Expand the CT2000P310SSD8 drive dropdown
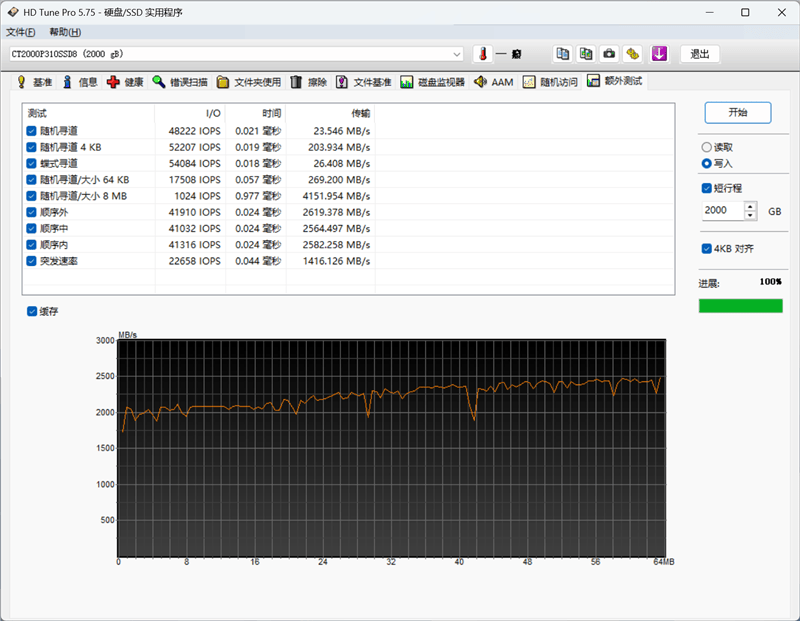 click(x=457, y=54)
